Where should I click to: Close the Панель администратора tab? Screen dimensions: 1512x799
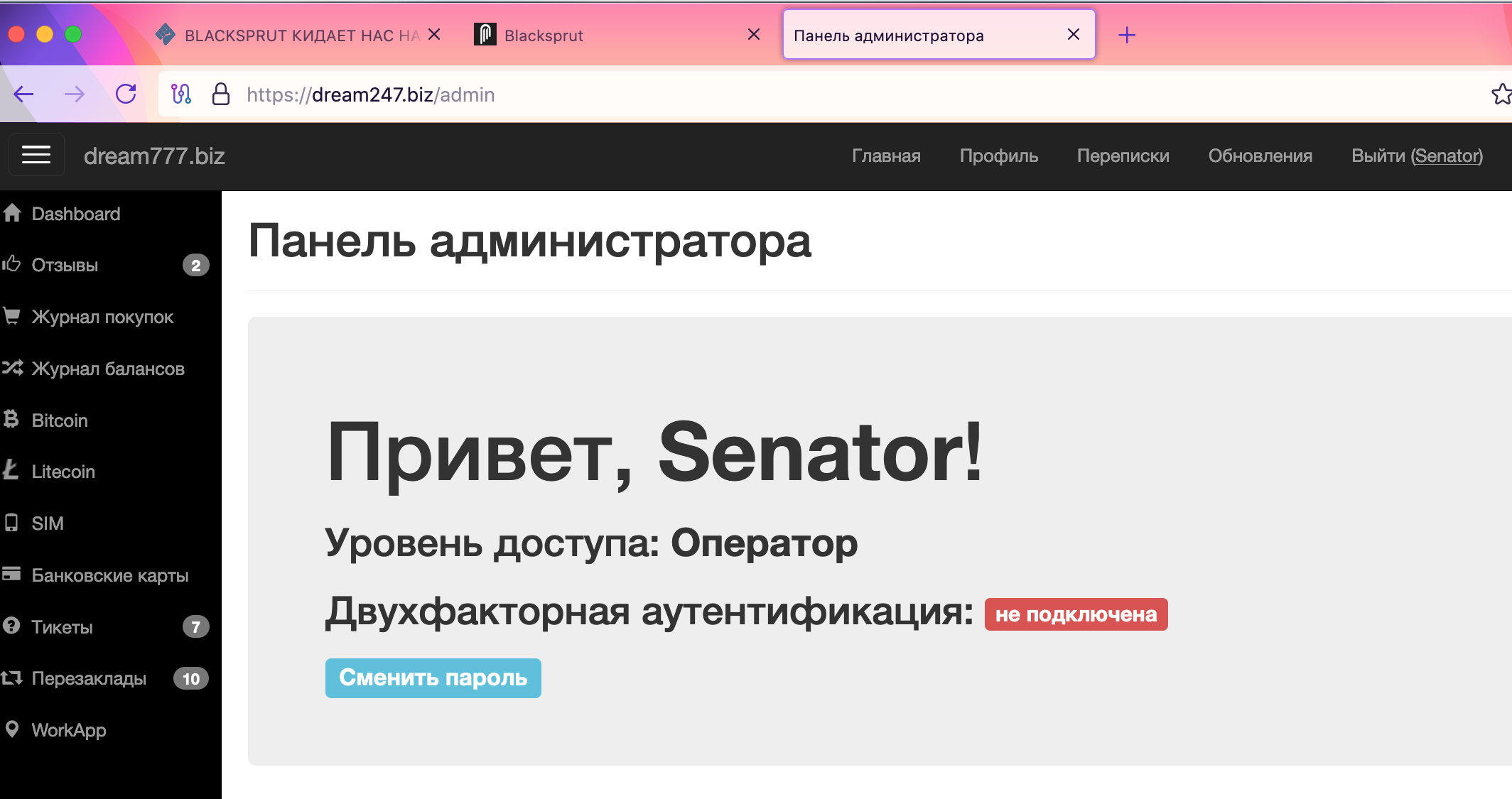(1074, 34)
